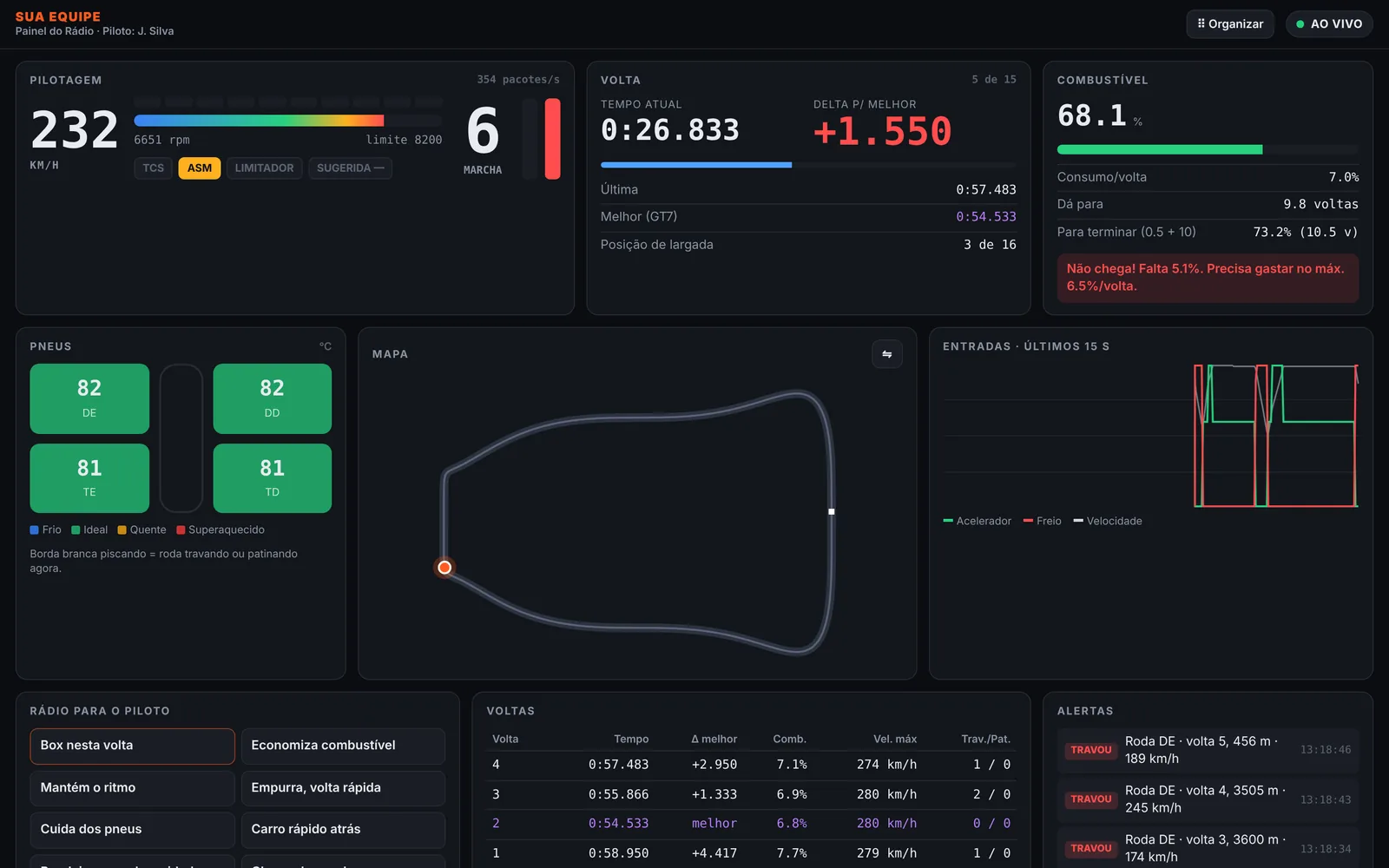The image size is (1389, 868).
Task: Click the "Superaquecido" tyre legend entry
Action: pos(221,530)
